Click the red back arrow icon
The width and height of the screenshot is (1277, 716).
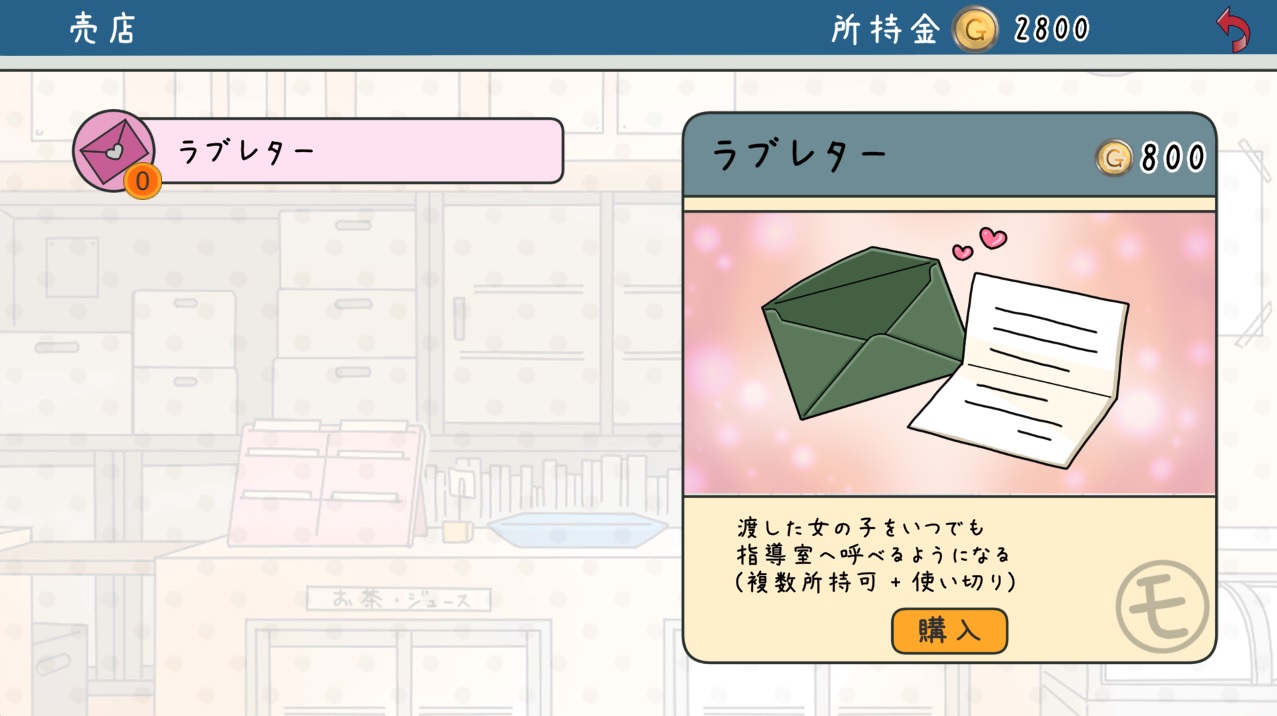pyautogui.click(x=1233, y=28)
